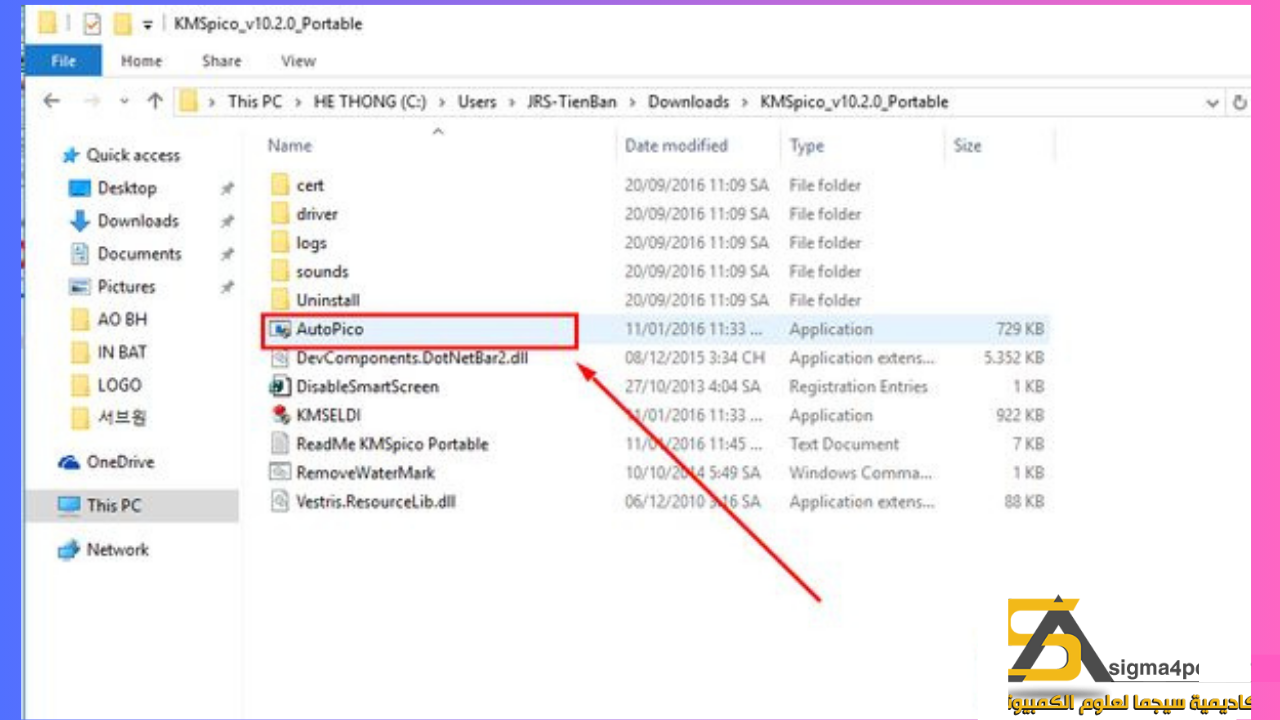The width and height of the screenshot is (1280, 720).
Task: Click the Registration Entries type cell
Action: 859,386
